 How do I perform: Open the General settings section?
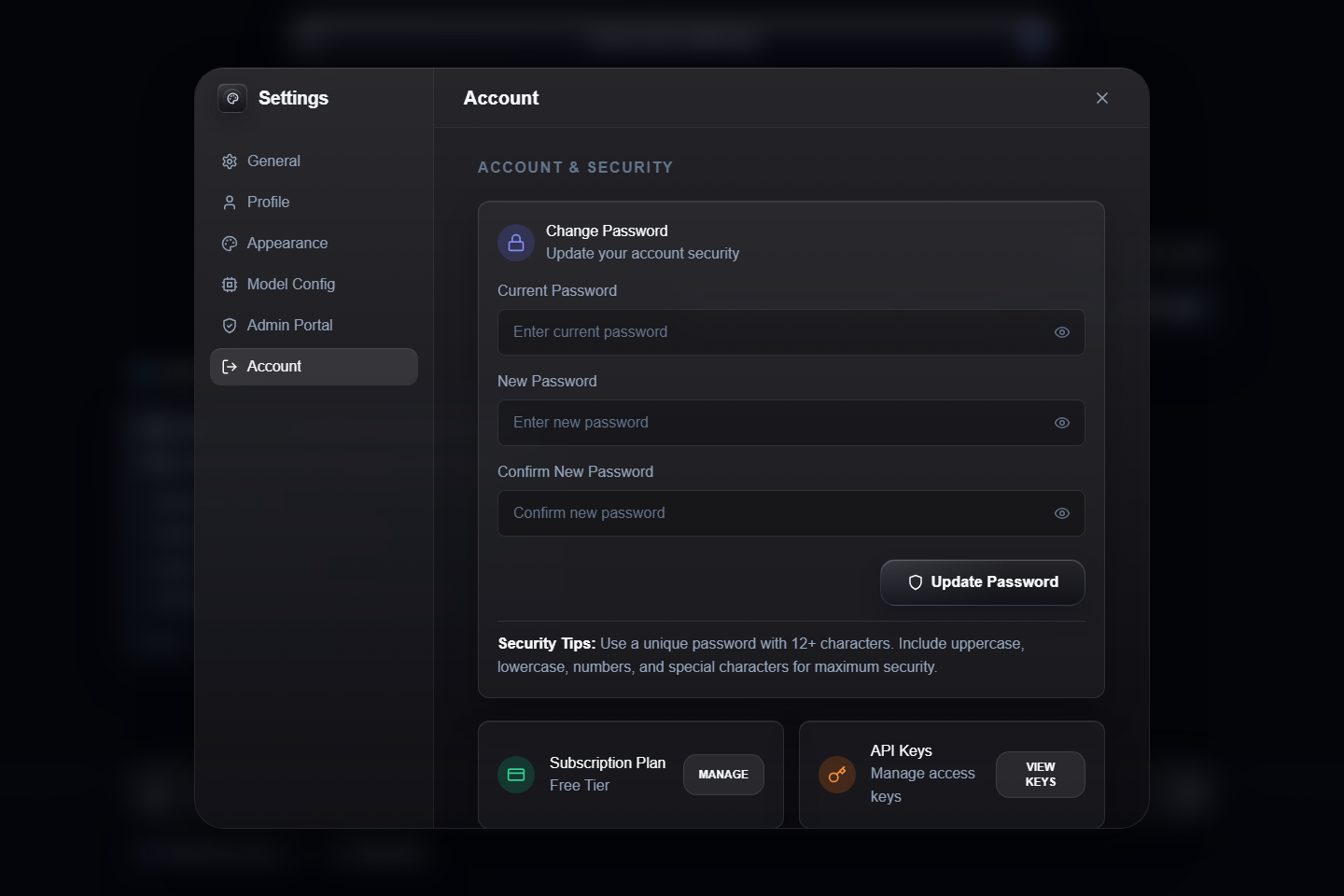click(314, 161)
